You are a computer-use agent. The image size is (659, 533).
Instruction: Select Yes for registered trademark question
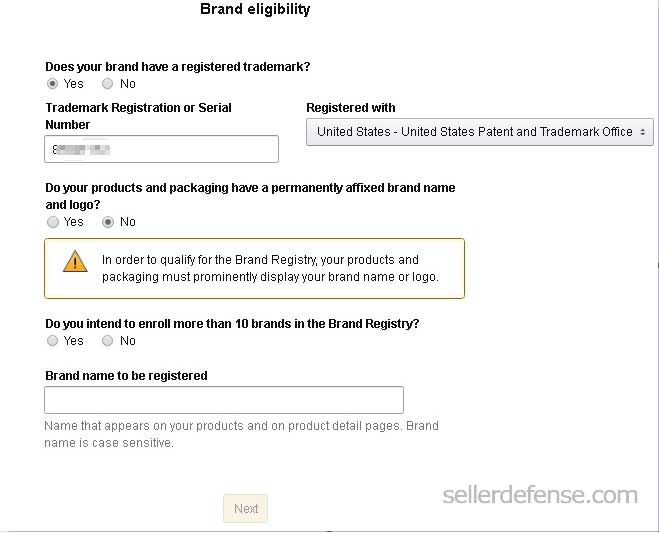point(53,84)
